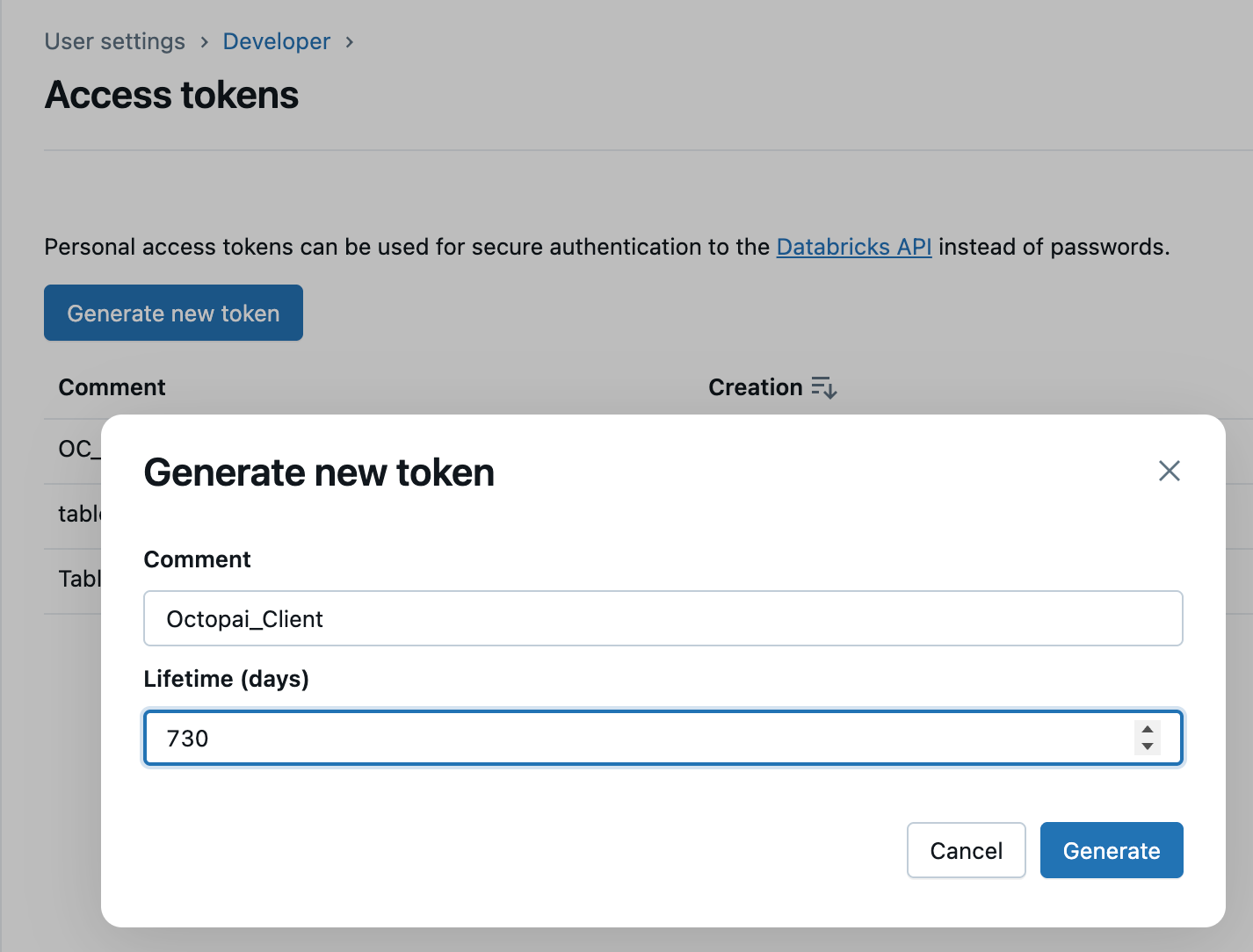
Task: Go to Developer breadcrumb link
Action: pos(276,42)
